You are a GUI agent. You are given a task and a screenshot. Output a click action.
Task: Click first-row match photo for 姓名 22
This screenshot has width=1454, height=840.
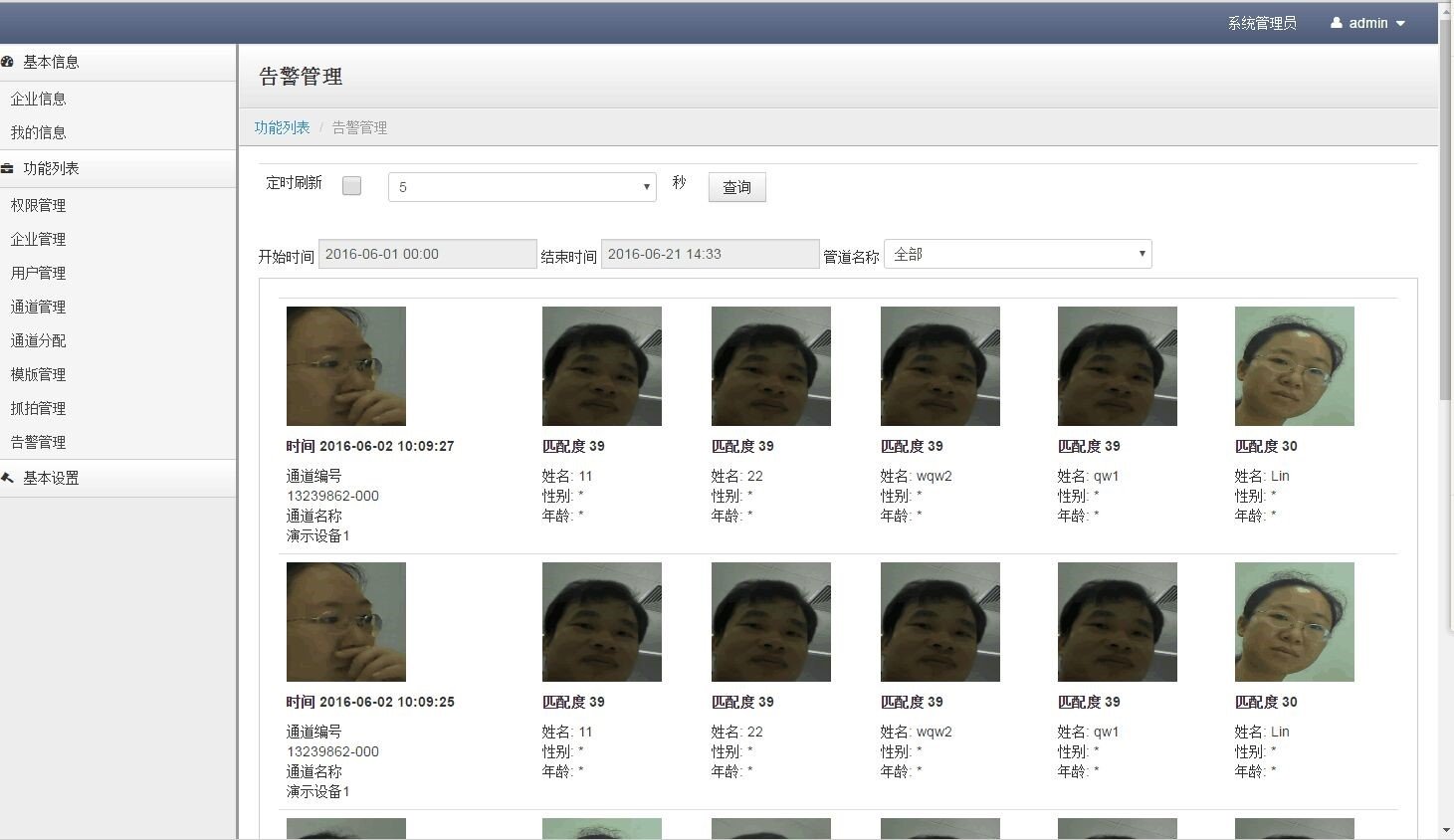771,366
